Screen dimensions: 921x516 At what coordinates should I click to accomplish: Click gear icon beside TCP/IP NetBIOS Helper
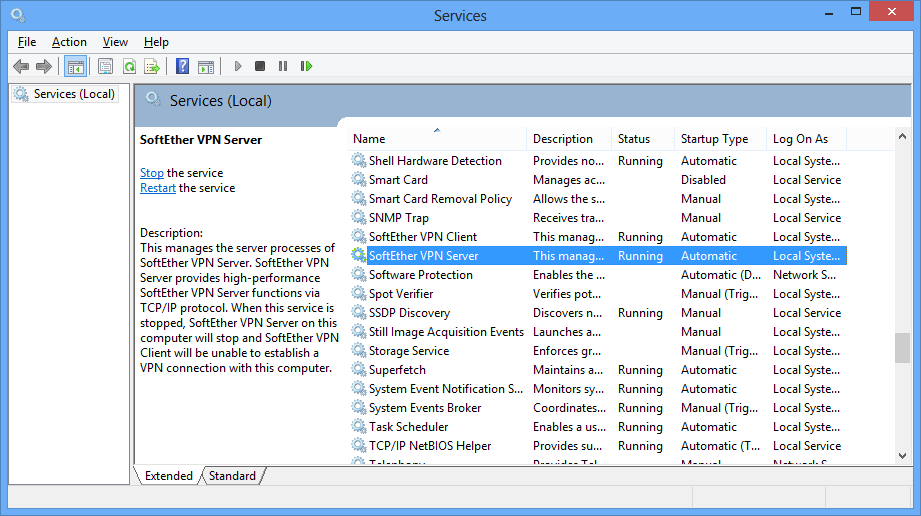tap(359, 445)
